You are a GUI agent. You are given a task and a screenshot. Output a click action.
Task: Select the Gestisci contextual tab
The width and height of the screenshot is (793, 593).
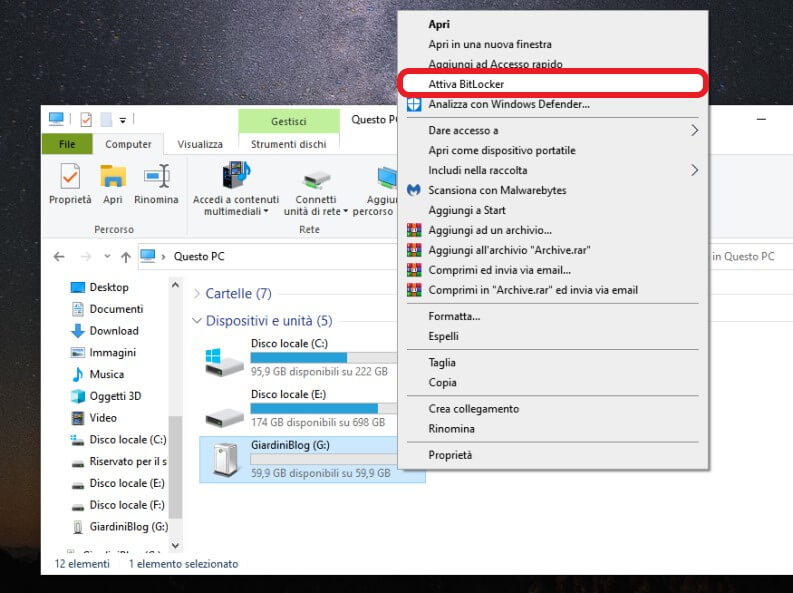(x=288, y=121)
